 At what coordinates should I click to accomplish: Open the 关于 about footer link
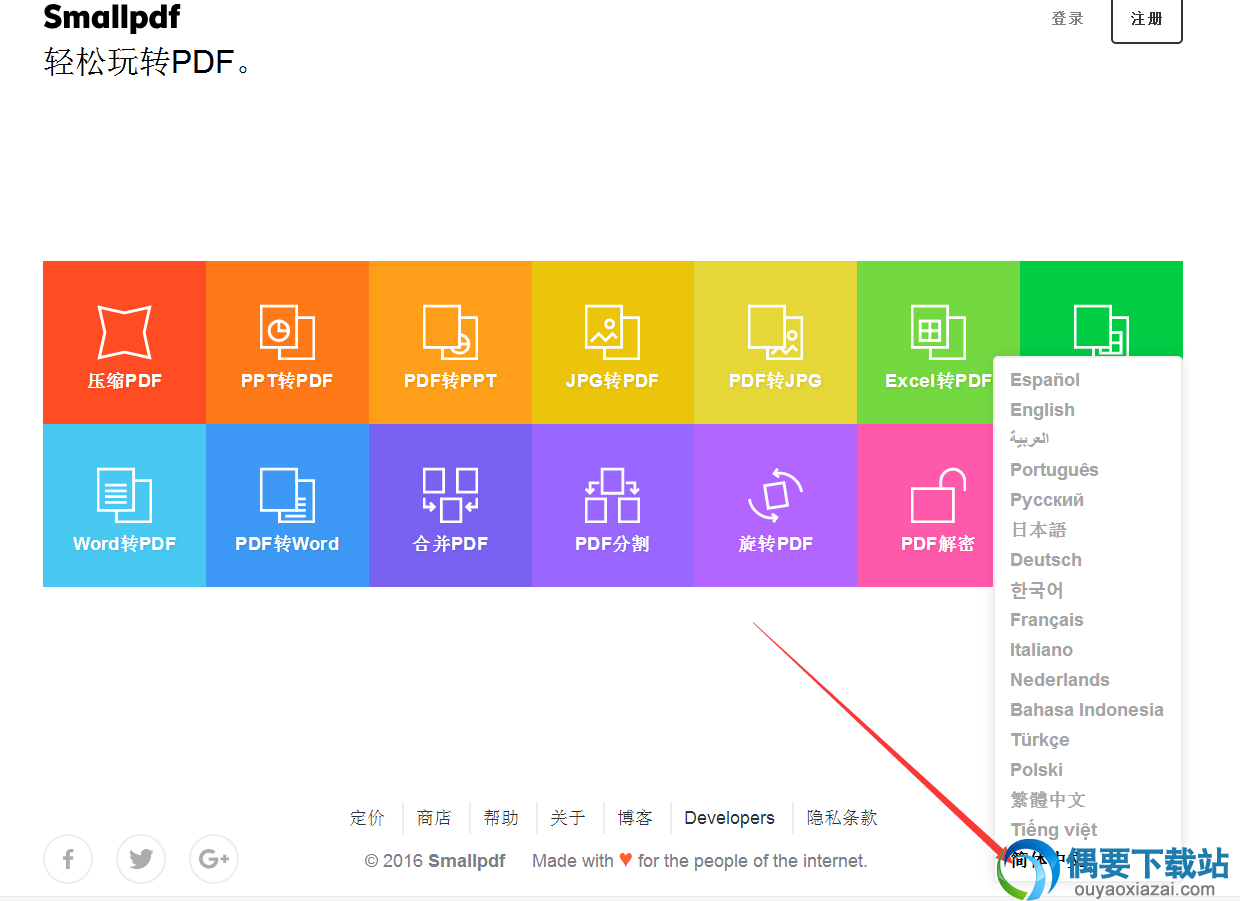(568, 818)
